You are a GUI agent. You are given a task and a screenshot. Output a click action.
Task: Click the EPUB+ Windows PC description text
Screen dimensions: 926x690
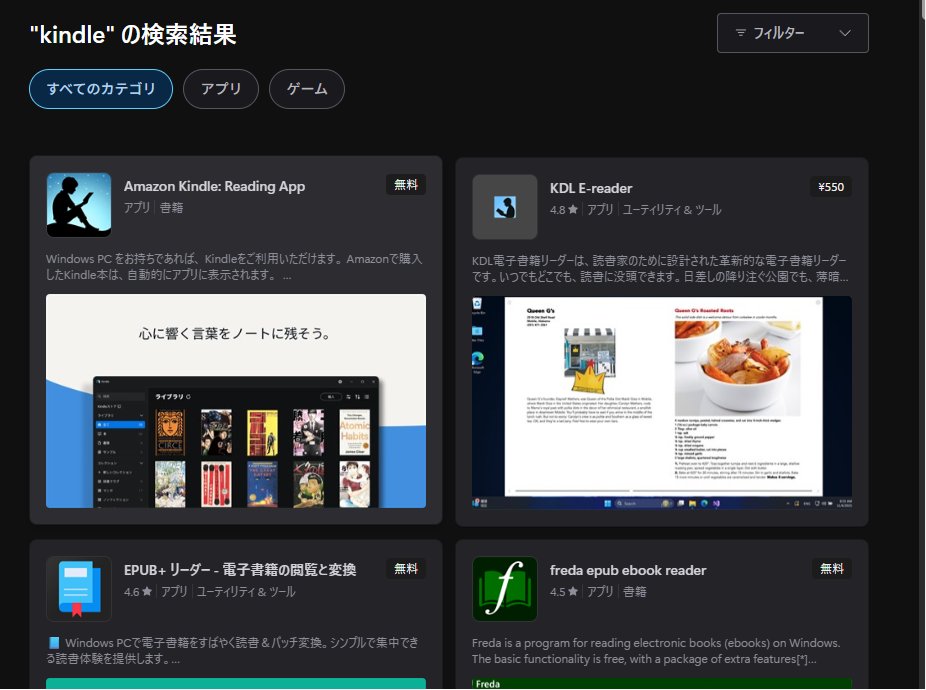233,650
